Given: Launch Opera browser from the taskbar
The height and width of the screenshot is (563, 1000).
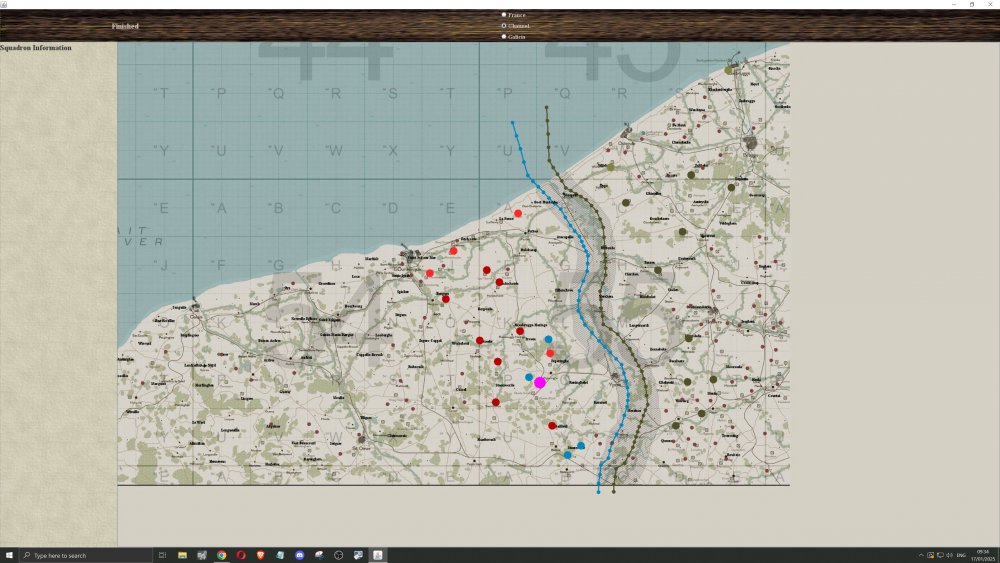Looking at the screenshot, I should [x=241, y=555].
